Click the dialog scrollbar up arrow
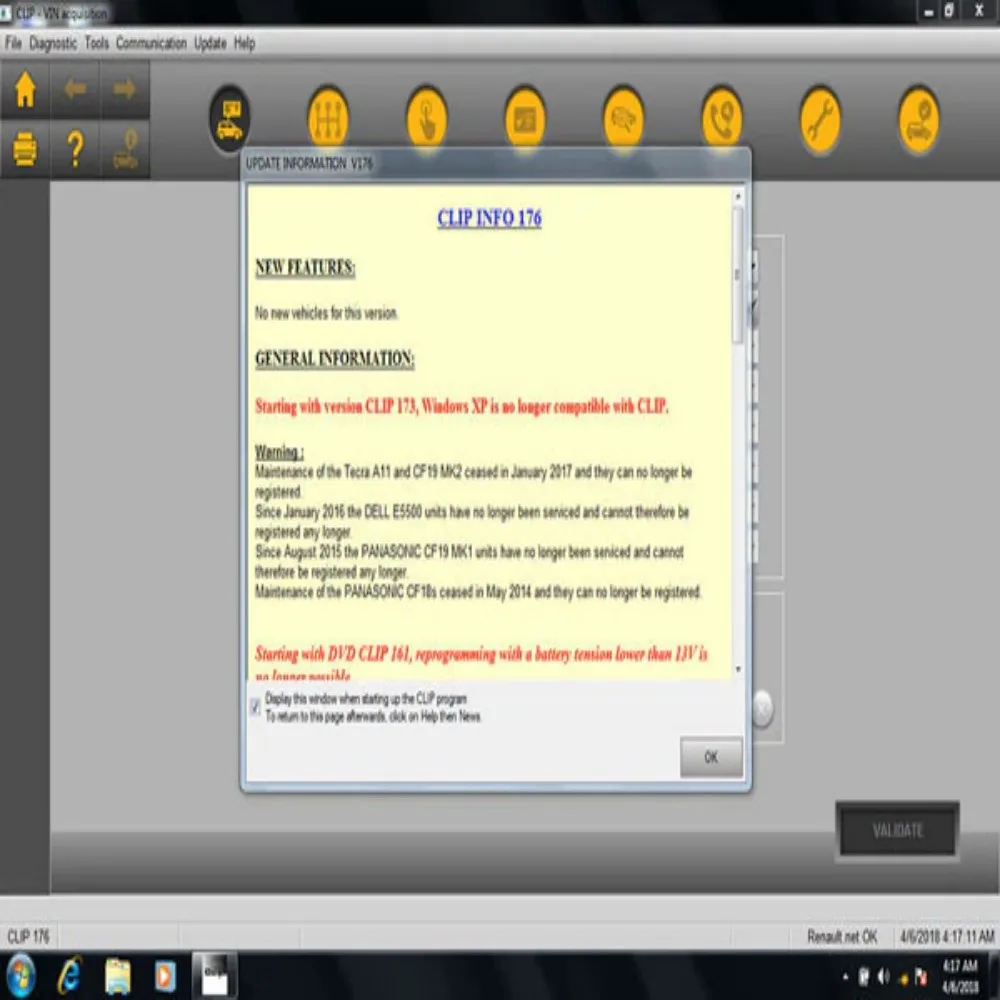1000x1000 pixels. click(738, 196)
